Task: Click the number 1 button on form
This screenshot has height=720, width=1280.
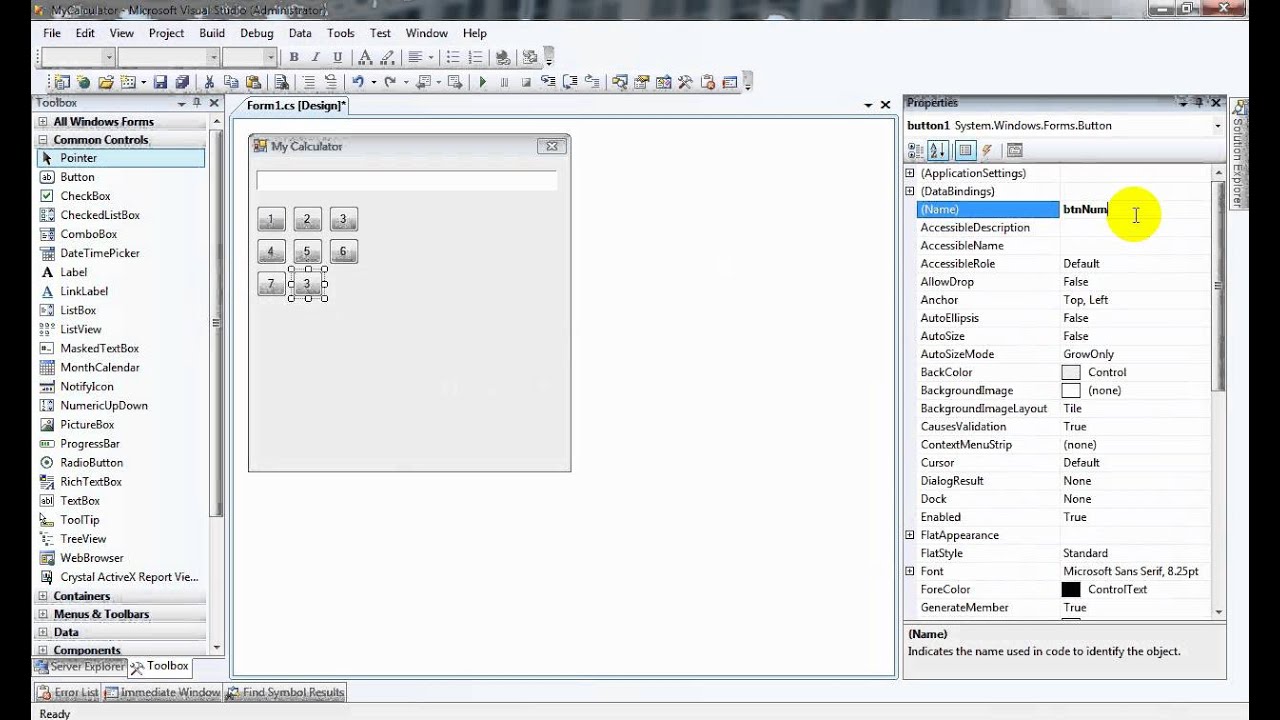Action: (271, 219)
